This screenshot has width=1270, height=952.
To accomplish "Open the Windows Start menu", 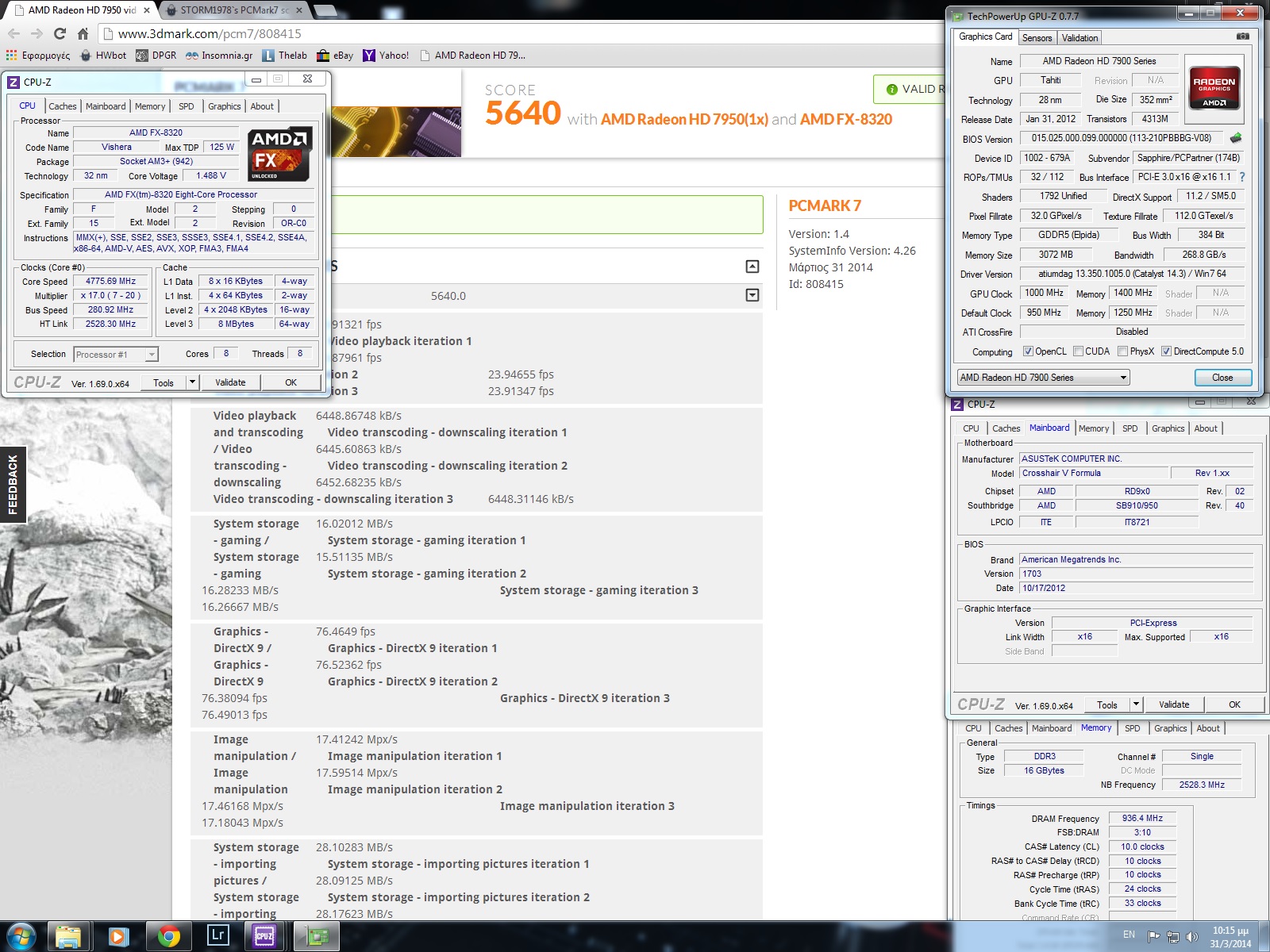I will [20, 936].
